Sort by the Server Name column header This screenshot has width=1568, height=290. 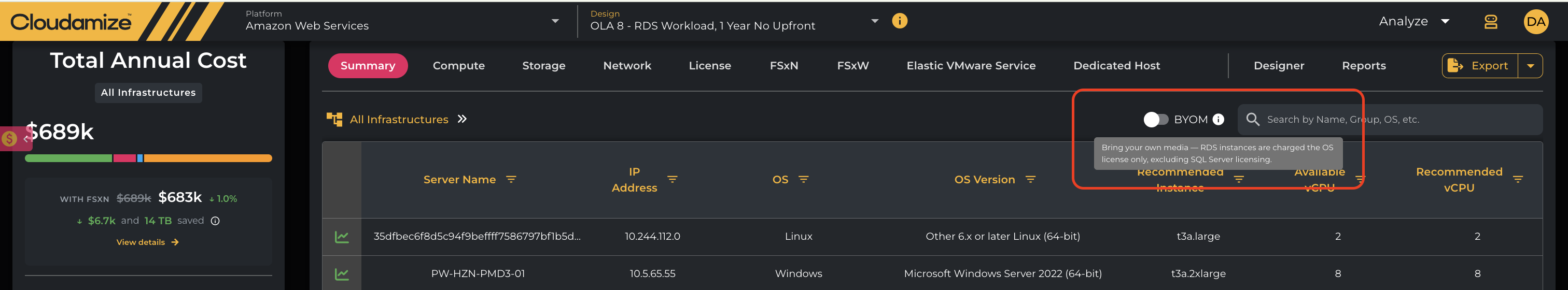point(459,179)
